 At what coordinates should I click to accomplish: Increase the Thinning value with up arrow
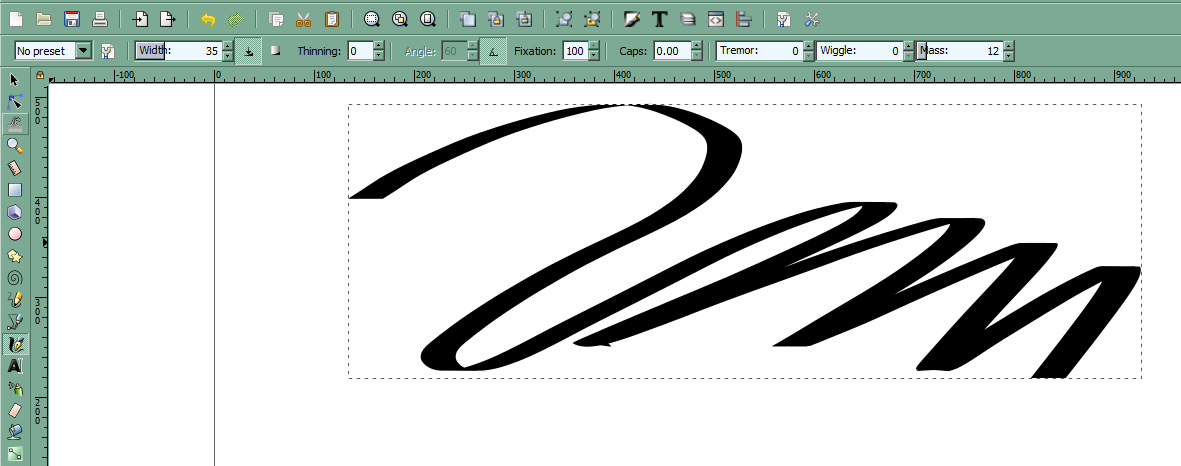point(379,46)
